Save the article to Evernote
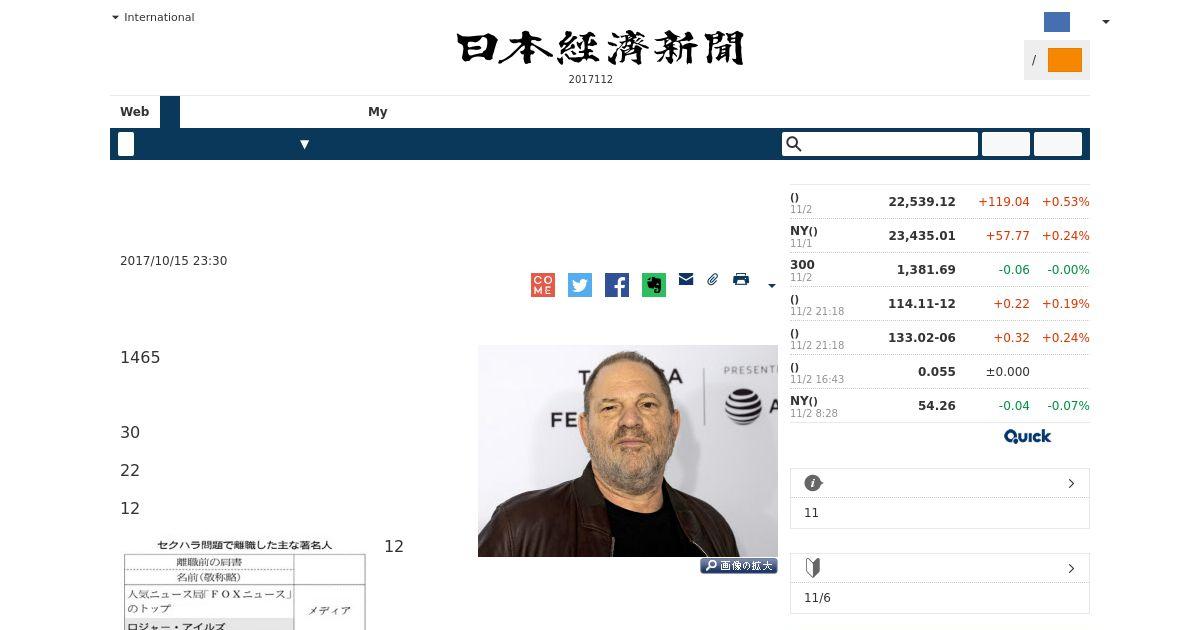The image size is (1200, 630). 654,285
